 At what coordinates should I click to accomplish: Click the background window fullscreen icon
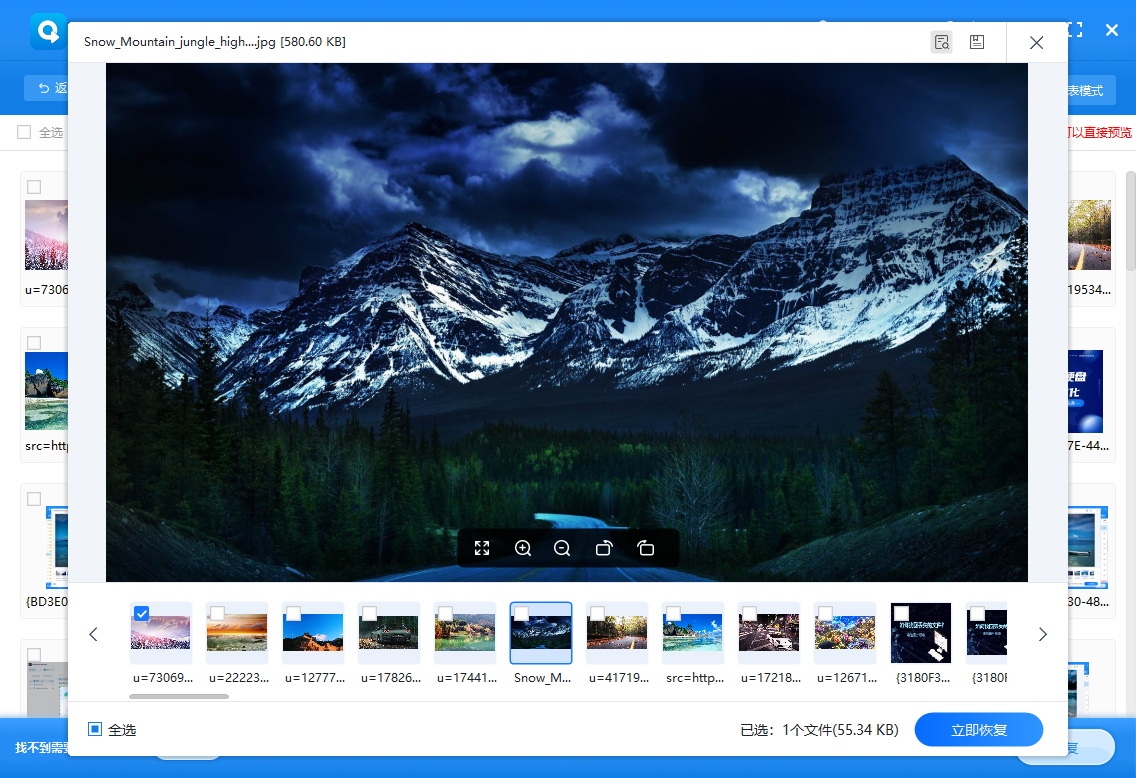pyautogui.click(x=1075, y=30)
